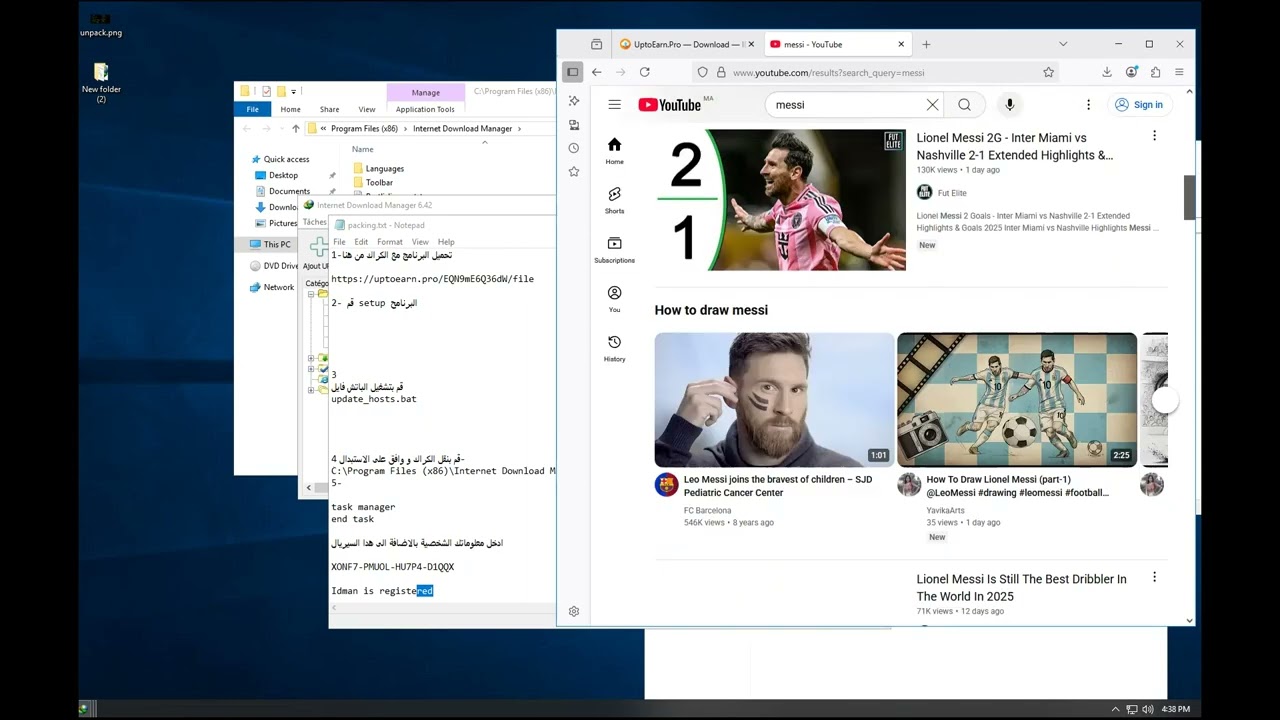Open a new Firefox tab
Screen dimensions: 1280x720
(926, 44)
